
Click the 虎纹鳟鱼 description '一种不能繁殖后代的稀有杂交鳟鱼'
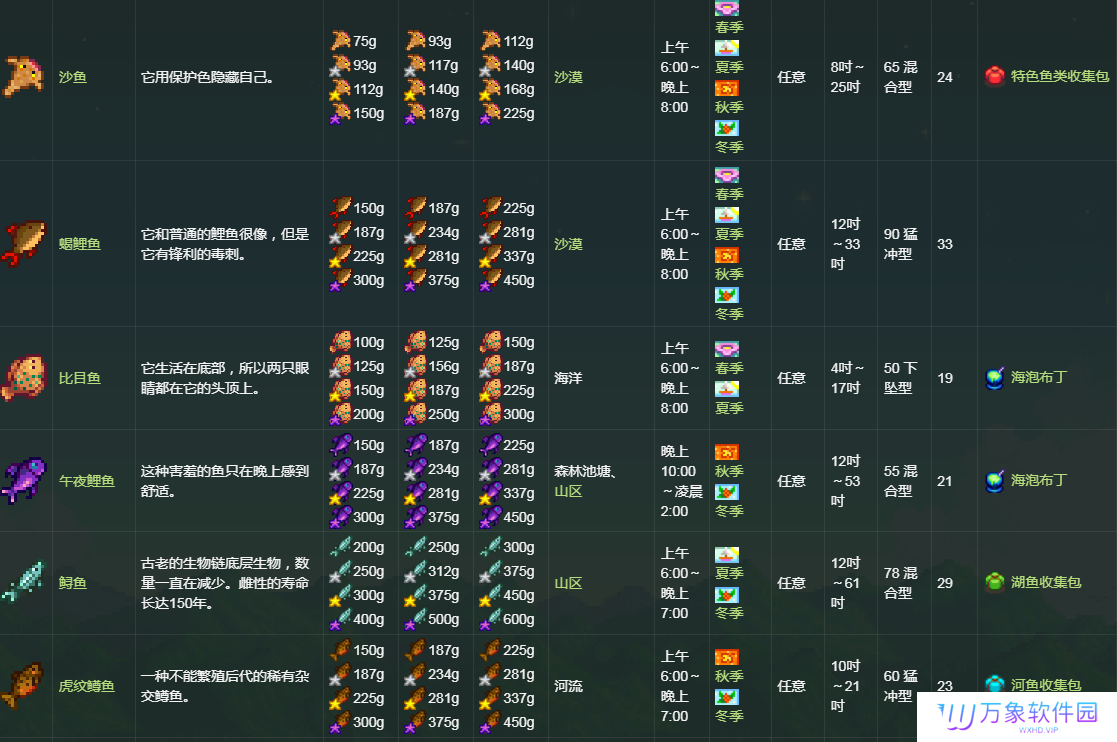coord(225,686)
